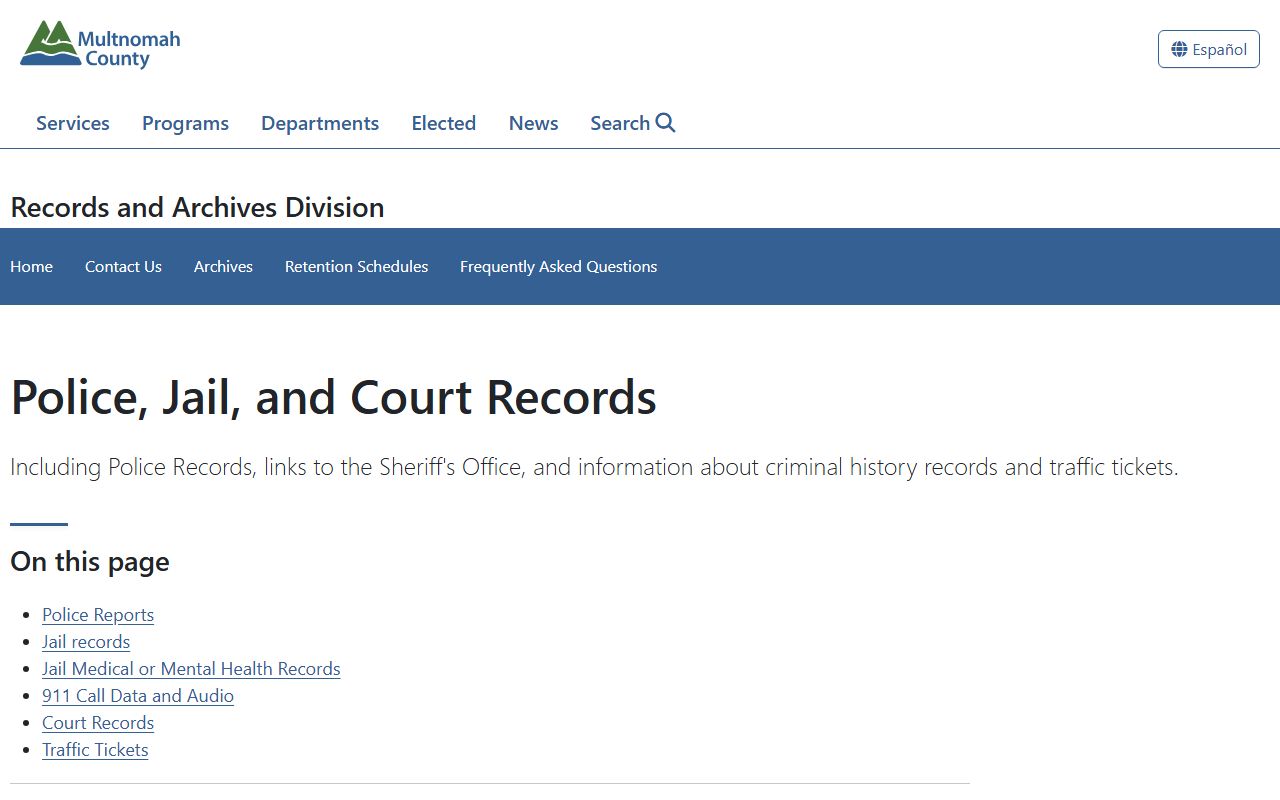Jump to Court Records section

[98, 723]
